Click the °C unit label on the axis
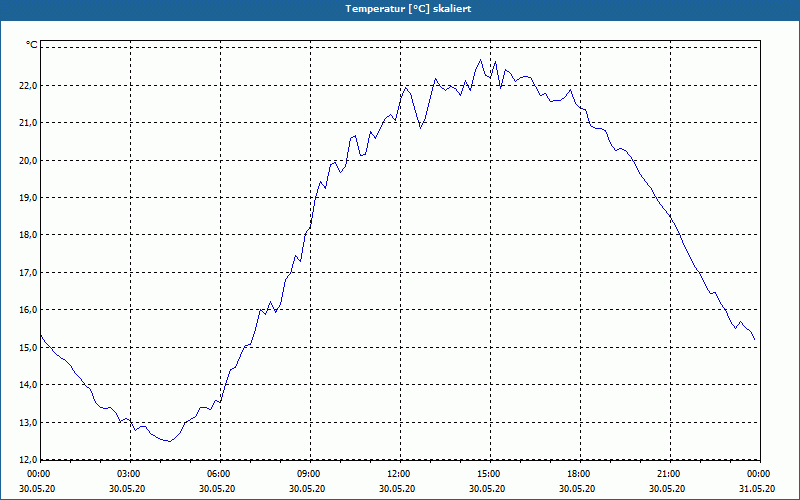This screenshot has width=800, height=500. [32, 45]
